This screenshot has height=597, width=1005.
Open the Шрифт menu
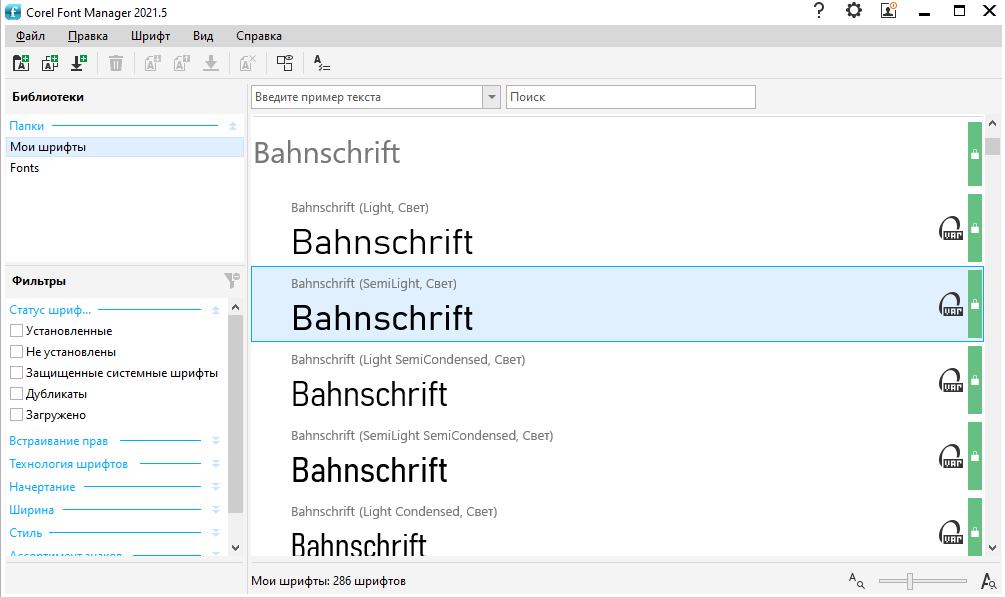(x=150, y=36)
